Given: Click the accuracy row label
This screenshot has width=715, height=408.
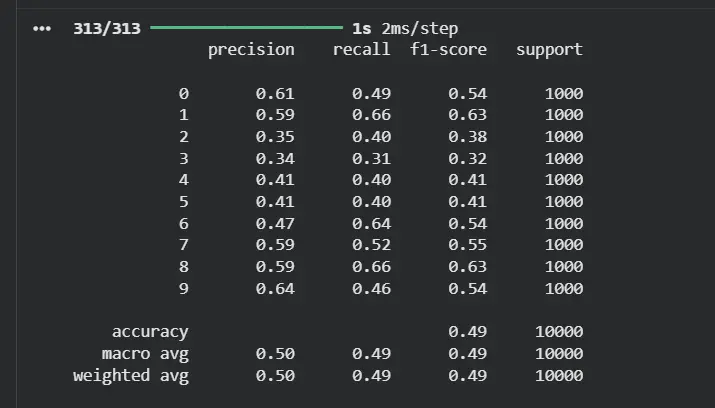Looking at the screenshot, I should [x=150, y=332].
